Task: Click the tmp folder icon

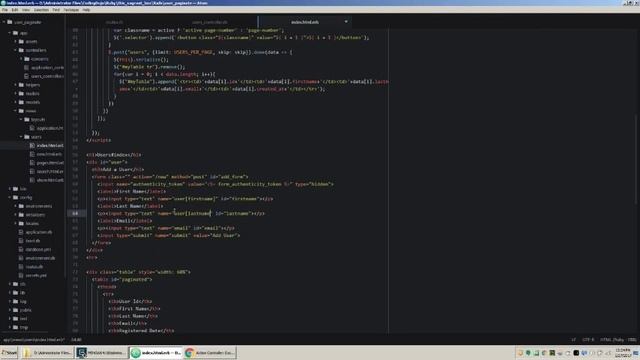Action: [16, 327]
